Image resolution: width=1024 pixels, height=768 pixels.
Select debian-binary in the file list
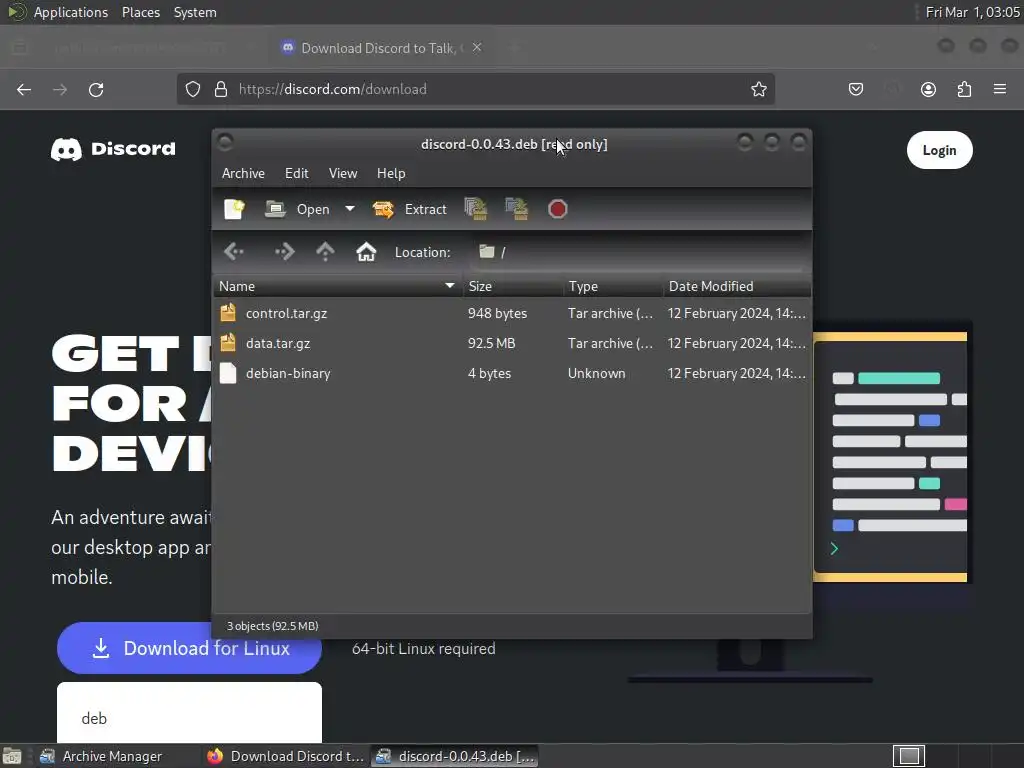(x=512, y=374)
